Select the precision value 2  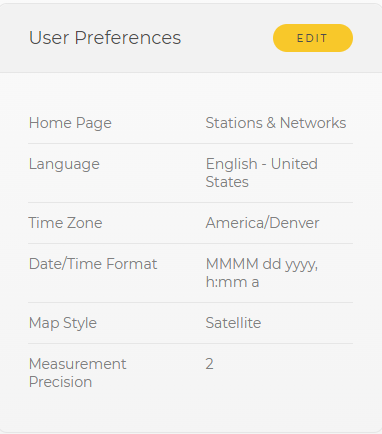[x=209, y=364]
